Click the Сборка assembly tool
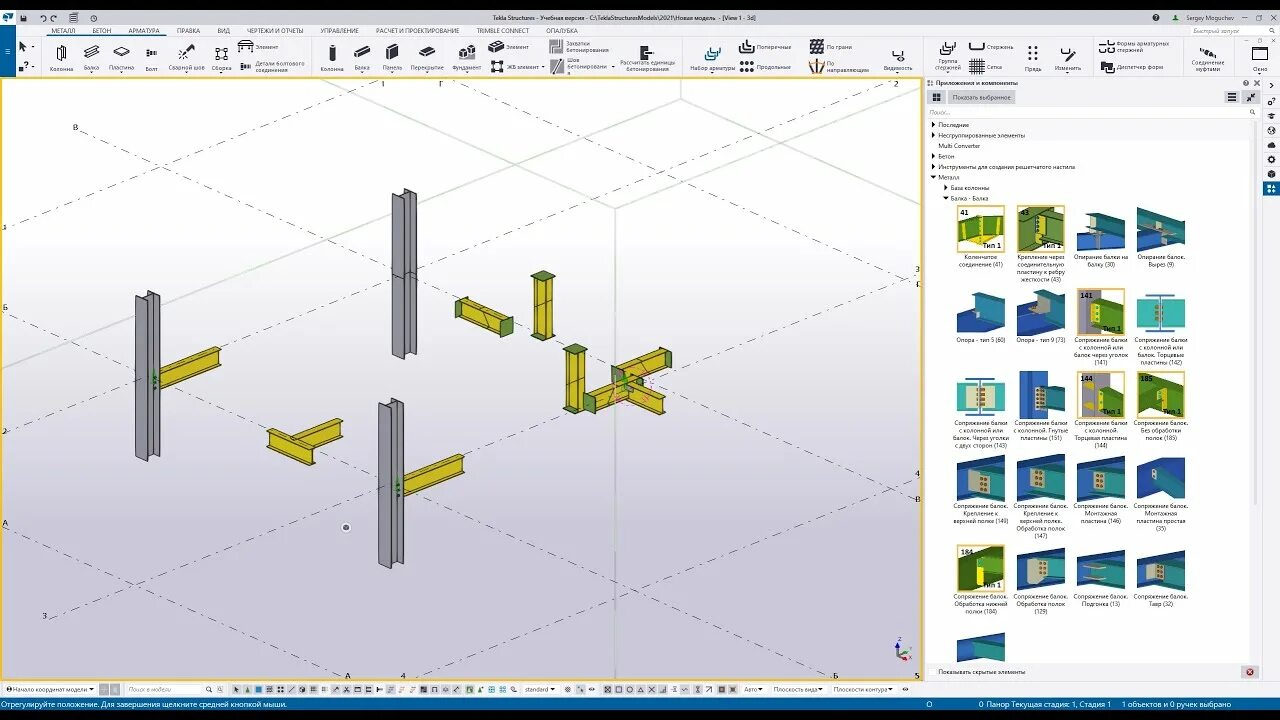Viewport: 1280px width, 720px height. click(221, 58)
